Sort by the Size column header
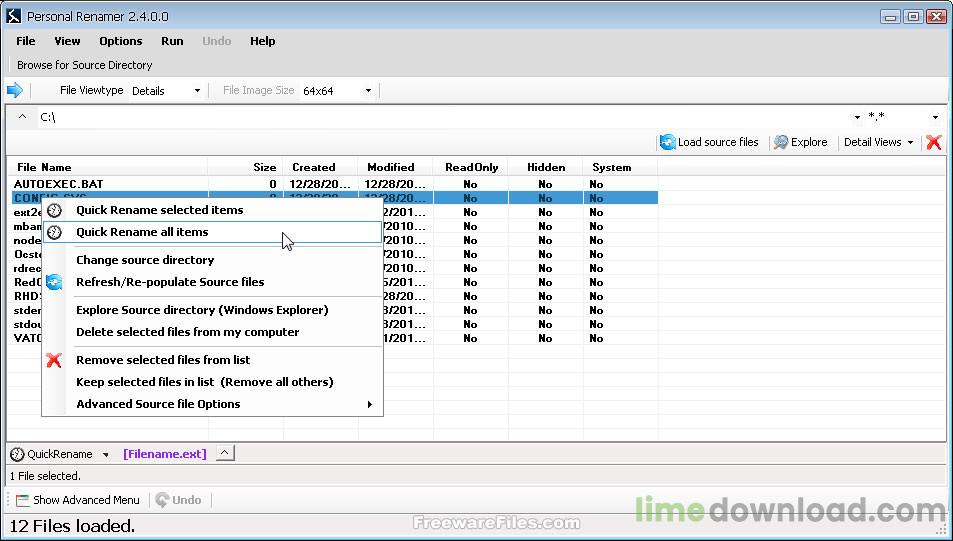Screen dimensions: 953x541 click(246, 167)
